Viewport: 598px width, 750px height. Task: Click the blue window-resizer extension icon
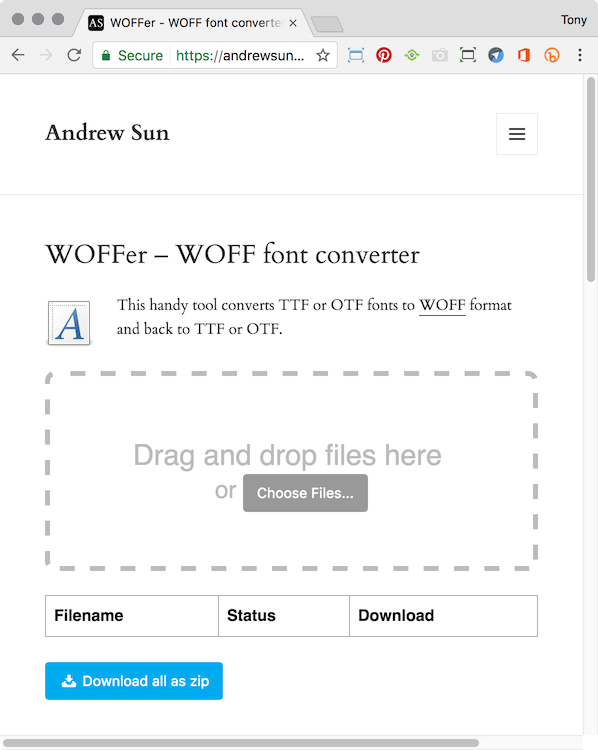pyautogui.click(x=355, y=55)
